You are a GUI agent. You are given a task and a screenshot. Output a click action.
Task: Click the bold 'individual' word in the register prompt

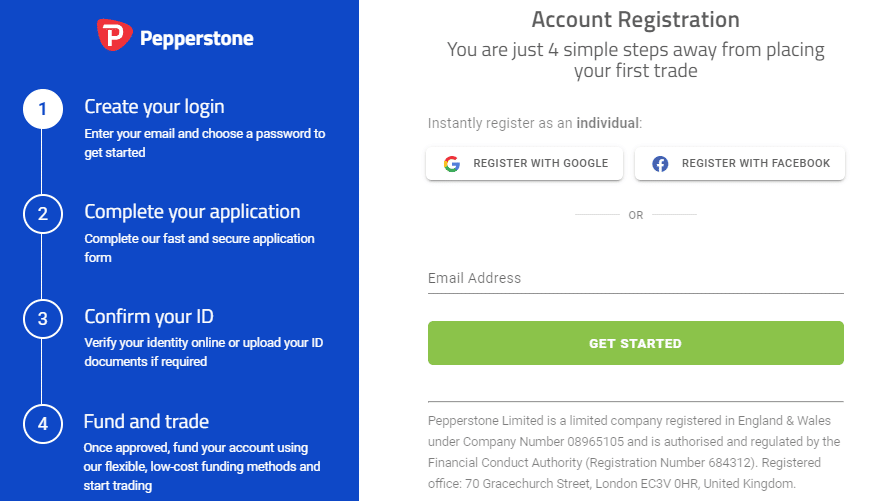point(608,123)
